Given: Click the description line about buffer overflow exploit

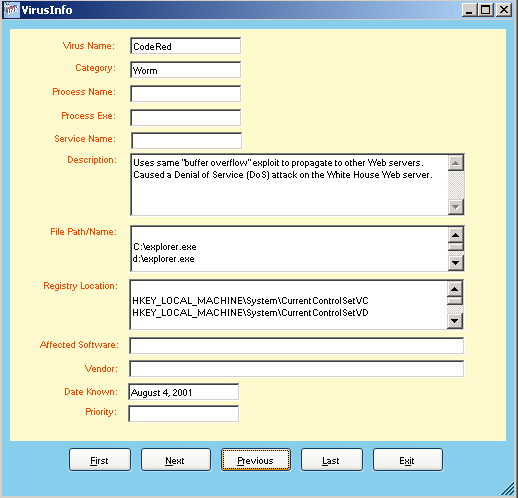Looking at the screenshot, I should [278, 163].
